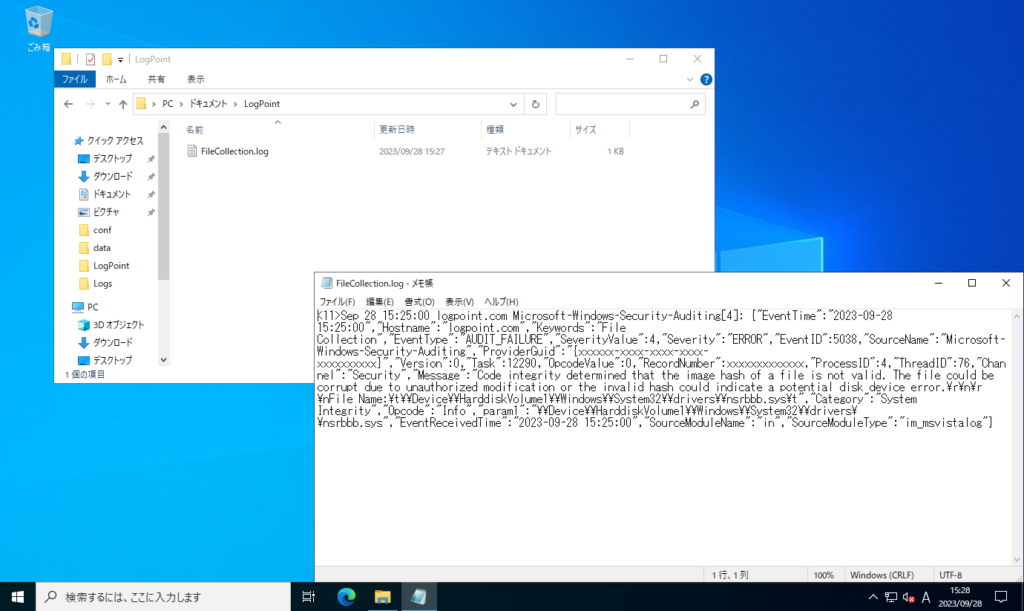Expand the Explorer ribbon chevron
This screenshot has width=1024, height=611.
[690, 80]
